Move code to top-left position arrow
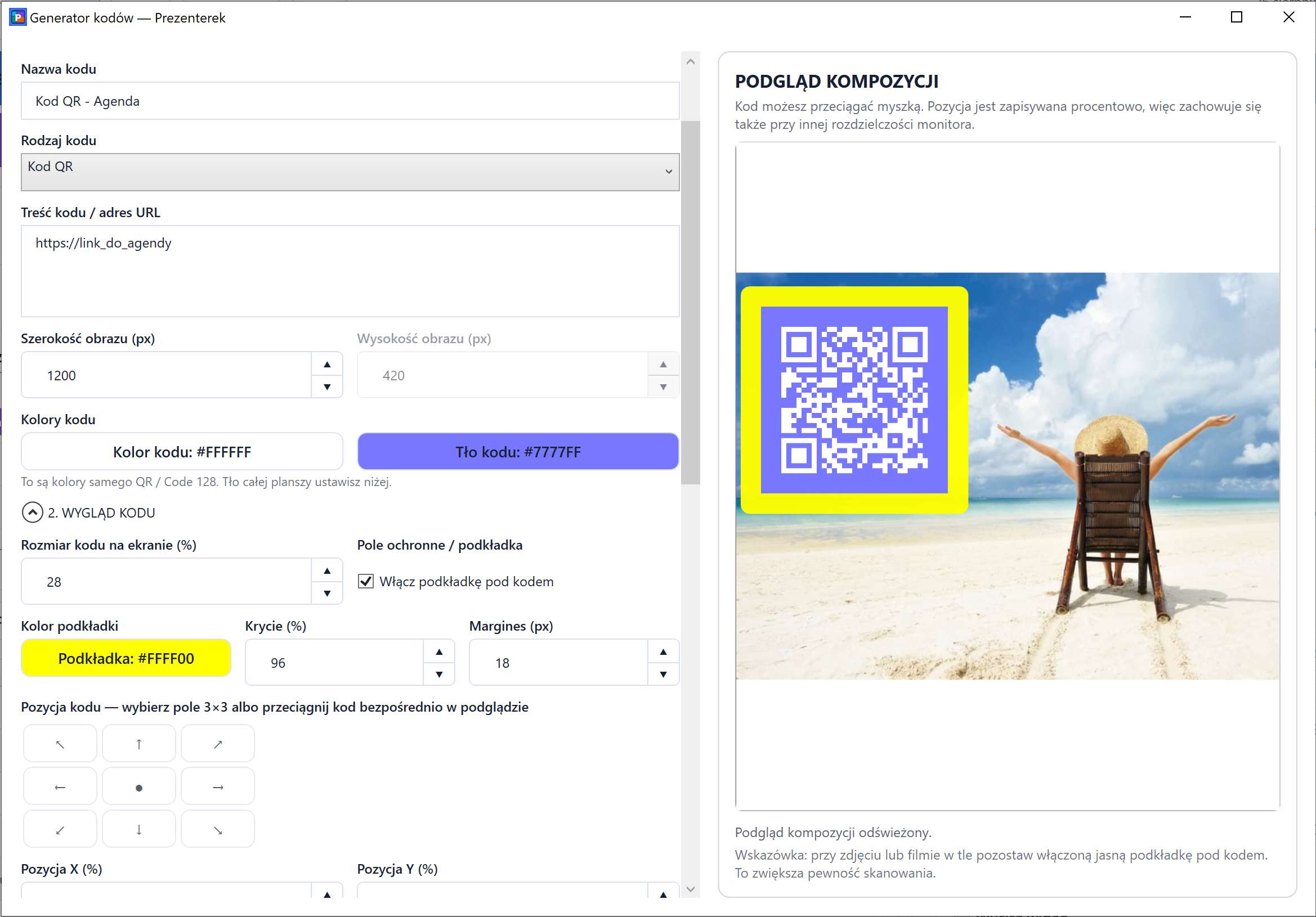 (60, 744)
